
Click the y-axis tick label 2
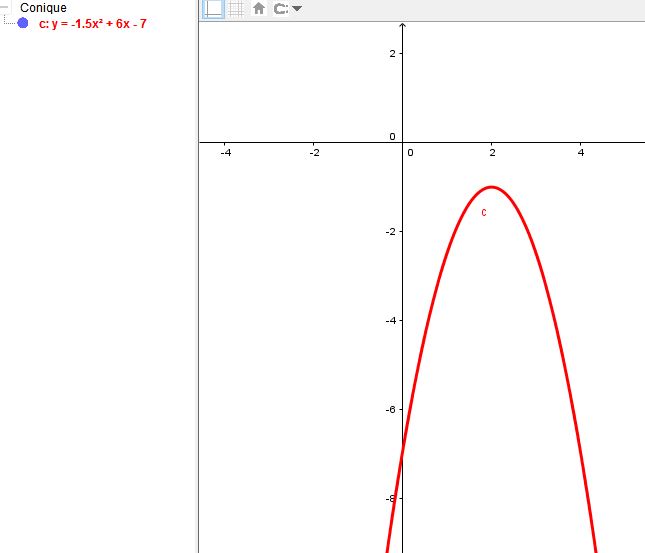tap(393, 53)
